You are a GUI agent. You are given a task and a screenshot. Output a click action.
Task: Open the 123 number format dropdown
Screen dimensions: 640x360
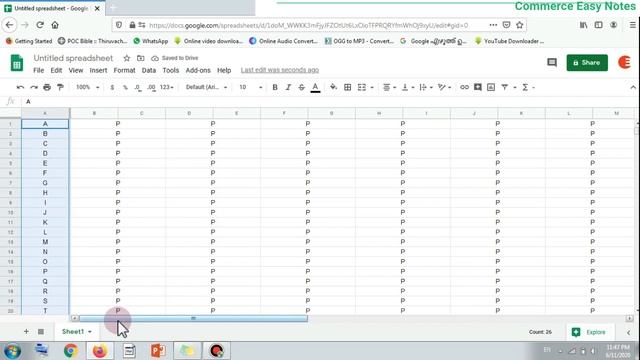pyautogui.click(x=167, y=87)
